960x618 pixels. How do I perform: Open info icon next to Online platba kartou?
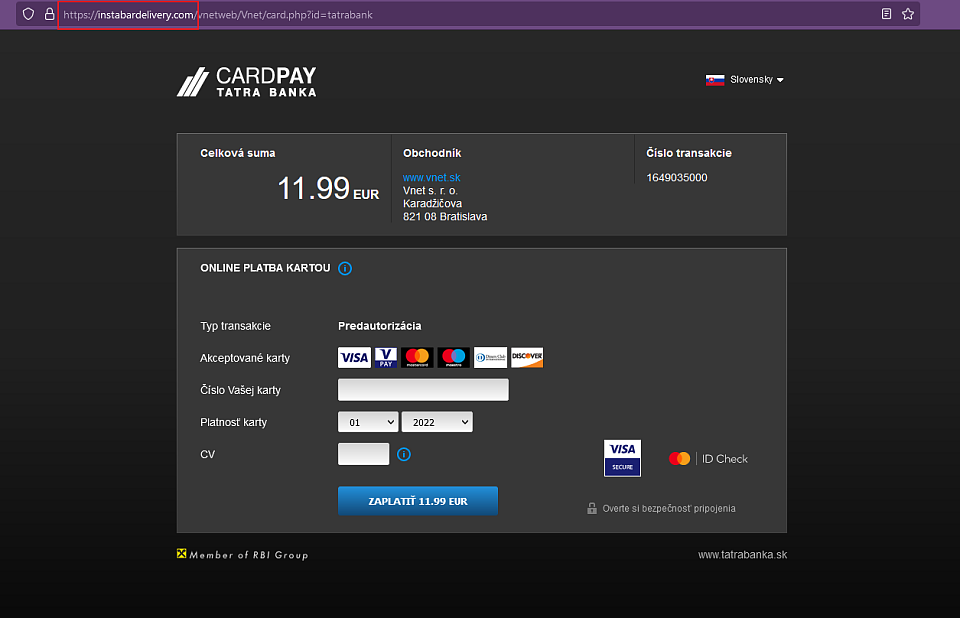point(345,268)
